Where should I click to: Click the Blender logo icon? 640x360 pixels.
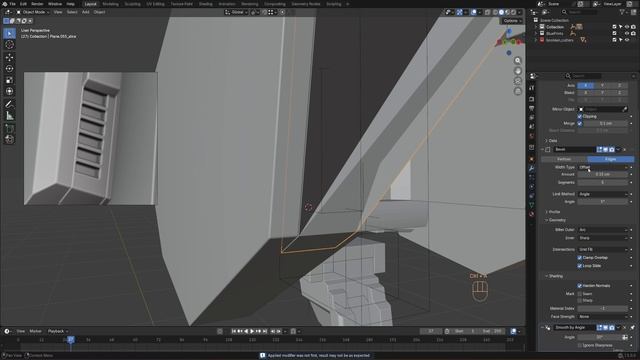point(4,4)
